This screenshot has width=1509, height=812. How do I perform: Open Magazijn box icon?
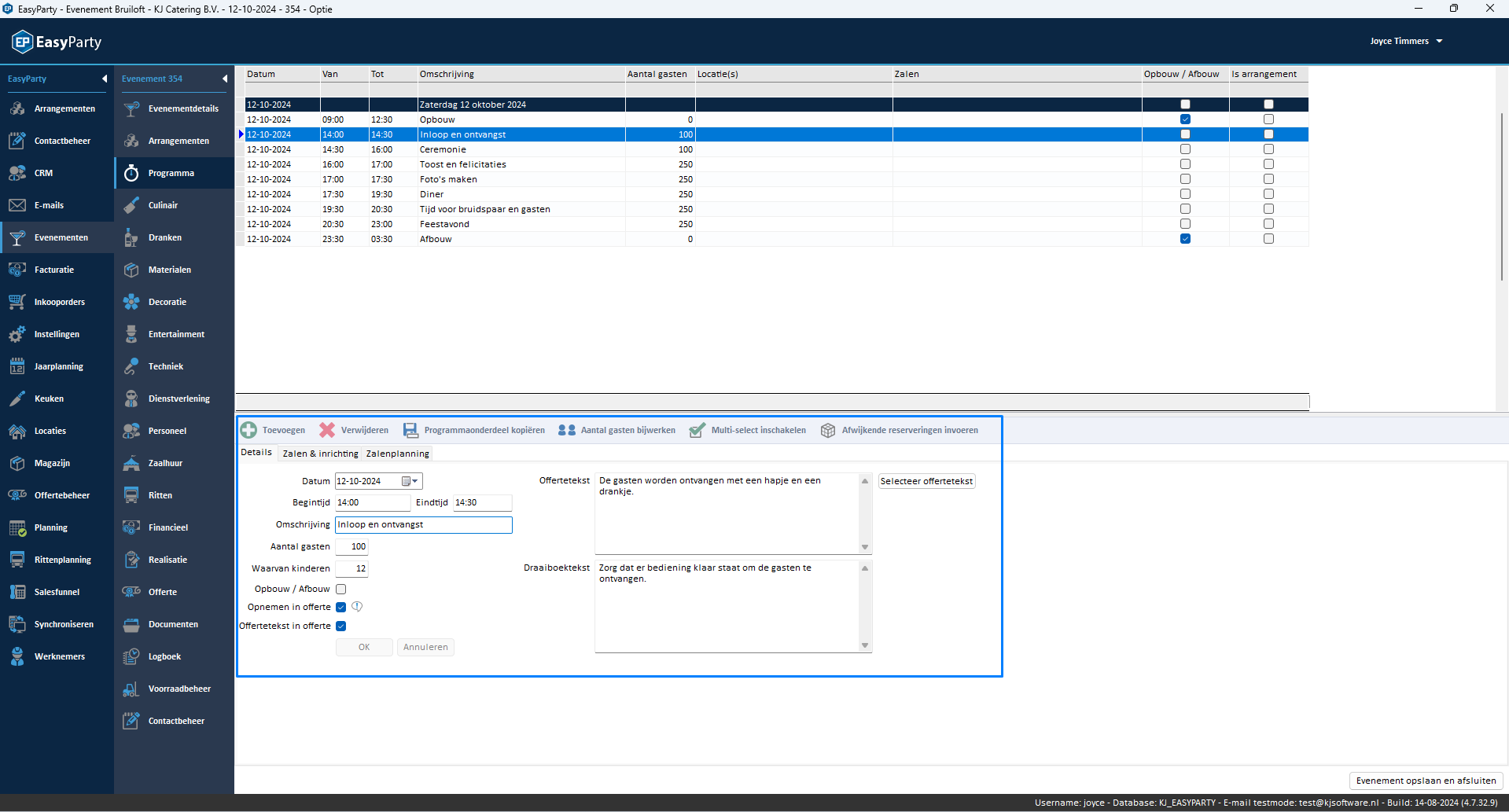pos(17,463)
